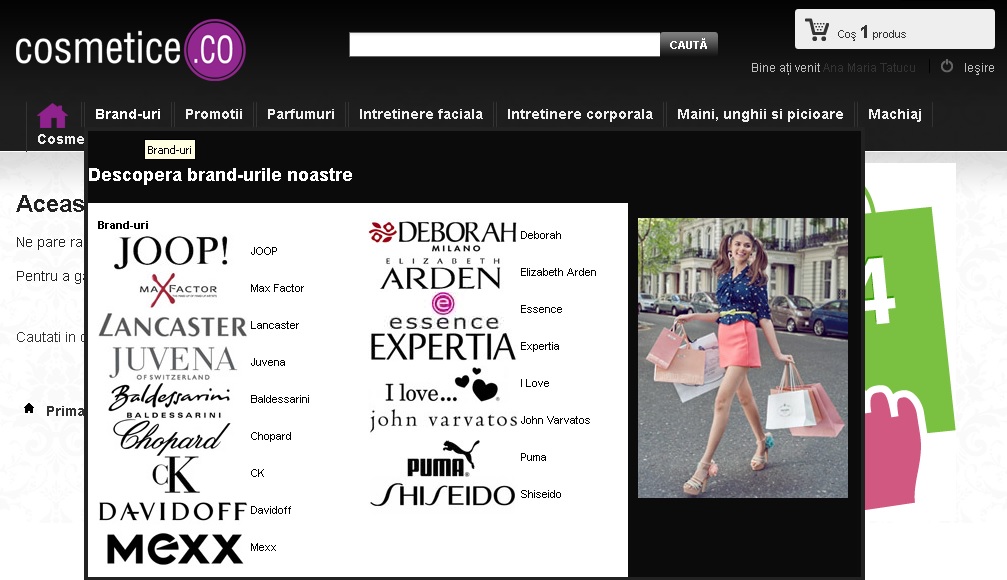This screenshot has height=580, width=1007.
Task: Click the Puma text link
Action: [533, 457]
